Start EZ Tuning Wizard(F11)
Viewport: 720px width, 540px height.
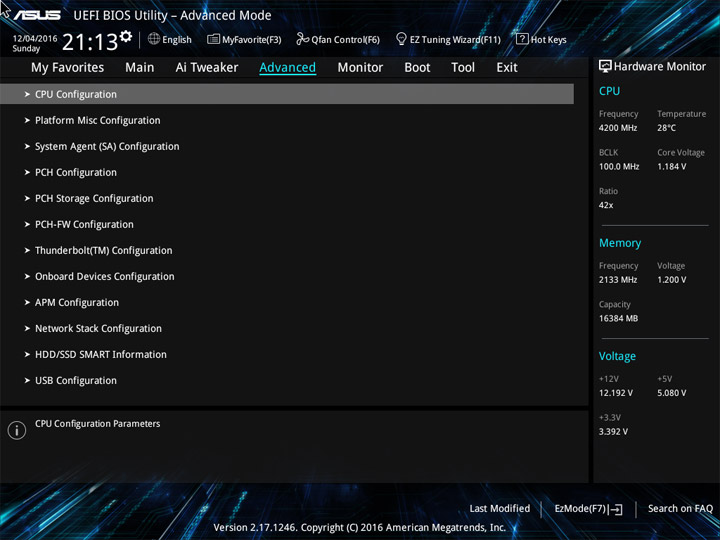448,39
